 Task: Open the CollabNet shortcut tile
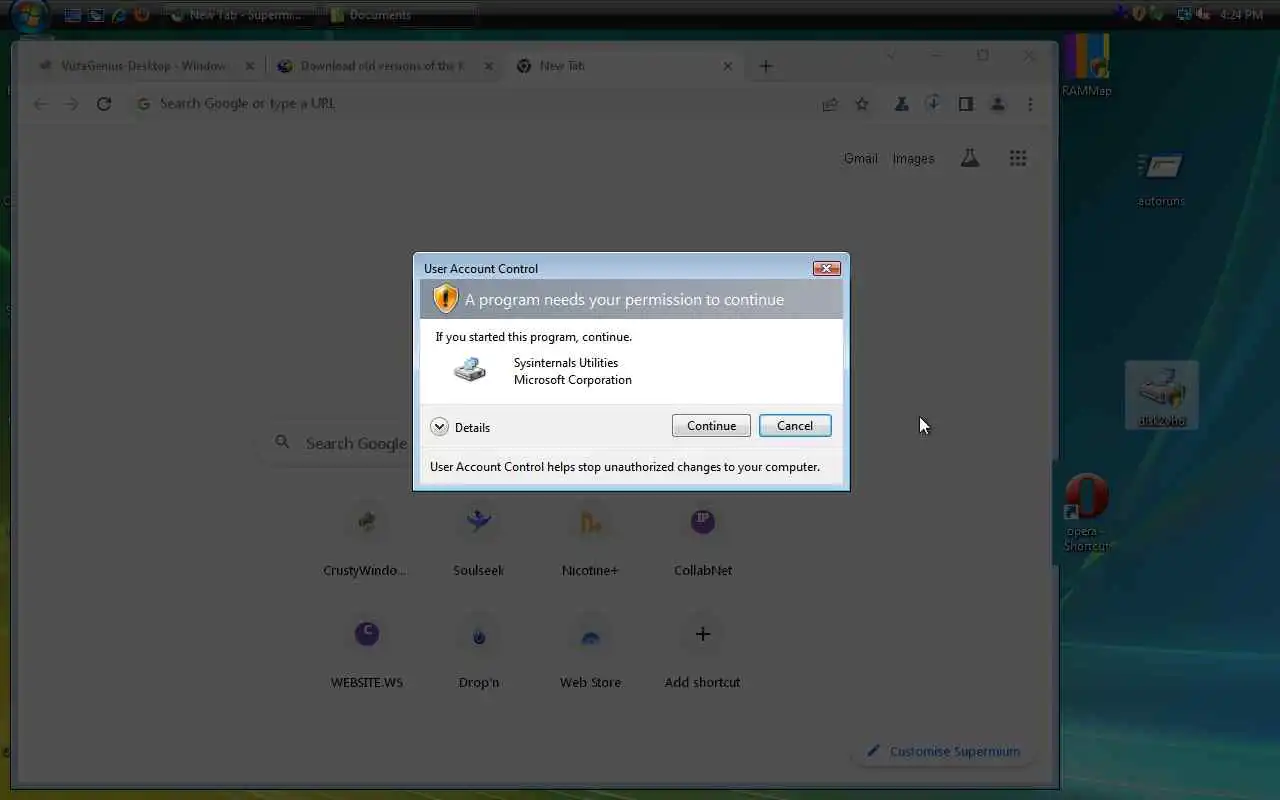click(x=702, y=540)
